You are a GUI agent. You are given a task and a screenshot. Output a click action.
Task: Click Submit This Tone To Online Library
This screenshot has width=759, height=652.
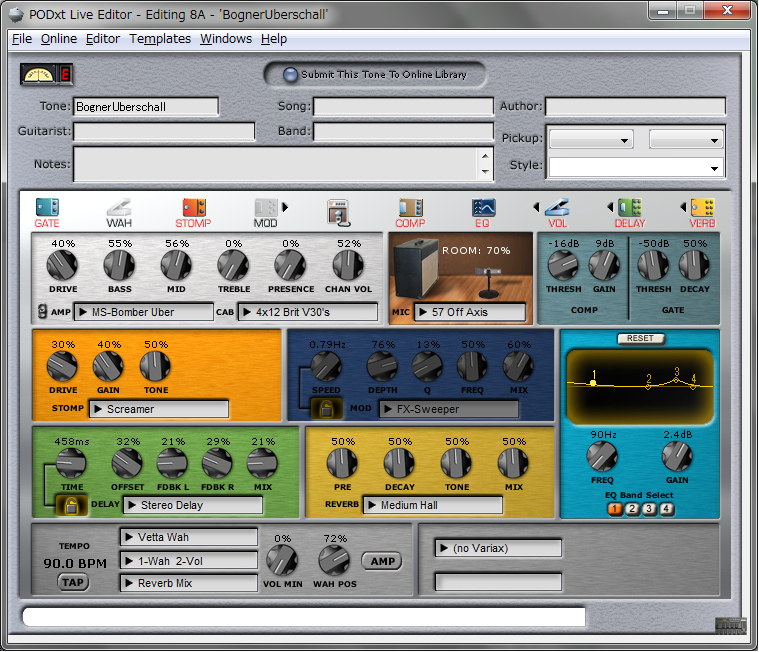[375, 75]
